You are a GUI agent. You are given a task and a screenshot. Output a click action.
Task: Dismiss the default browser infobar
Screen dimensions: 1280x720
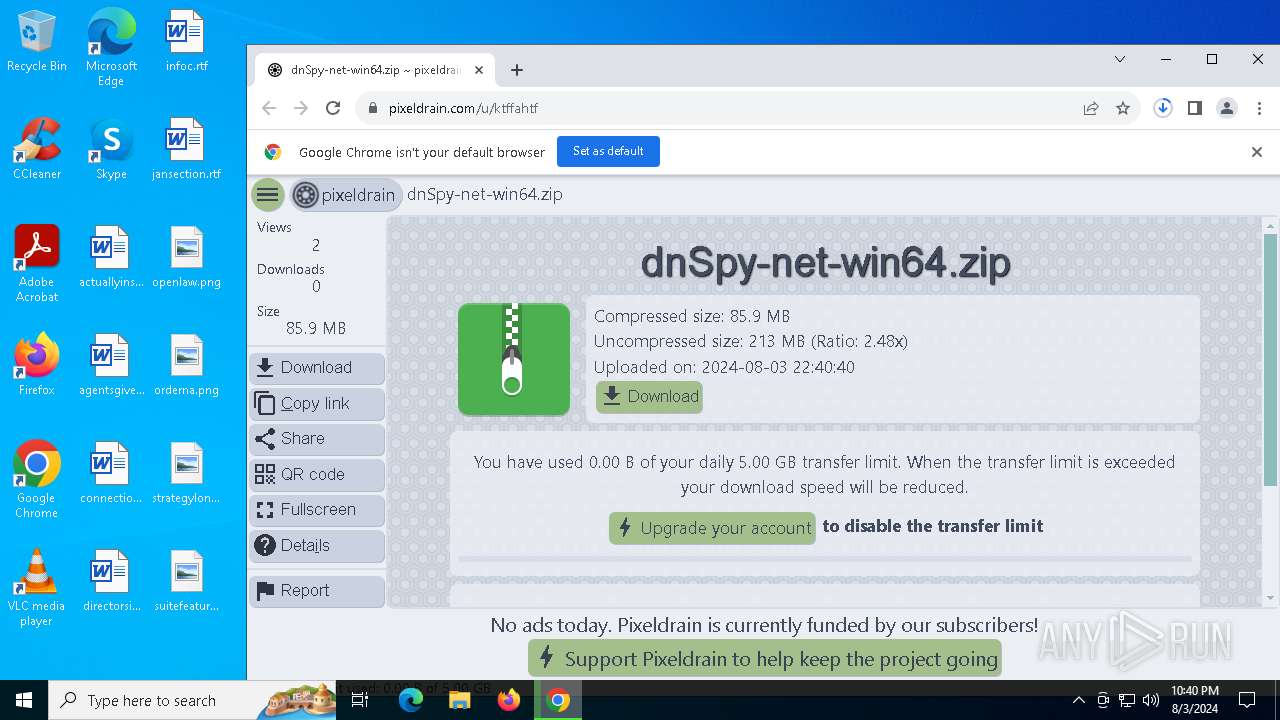tap(1257, 152)
